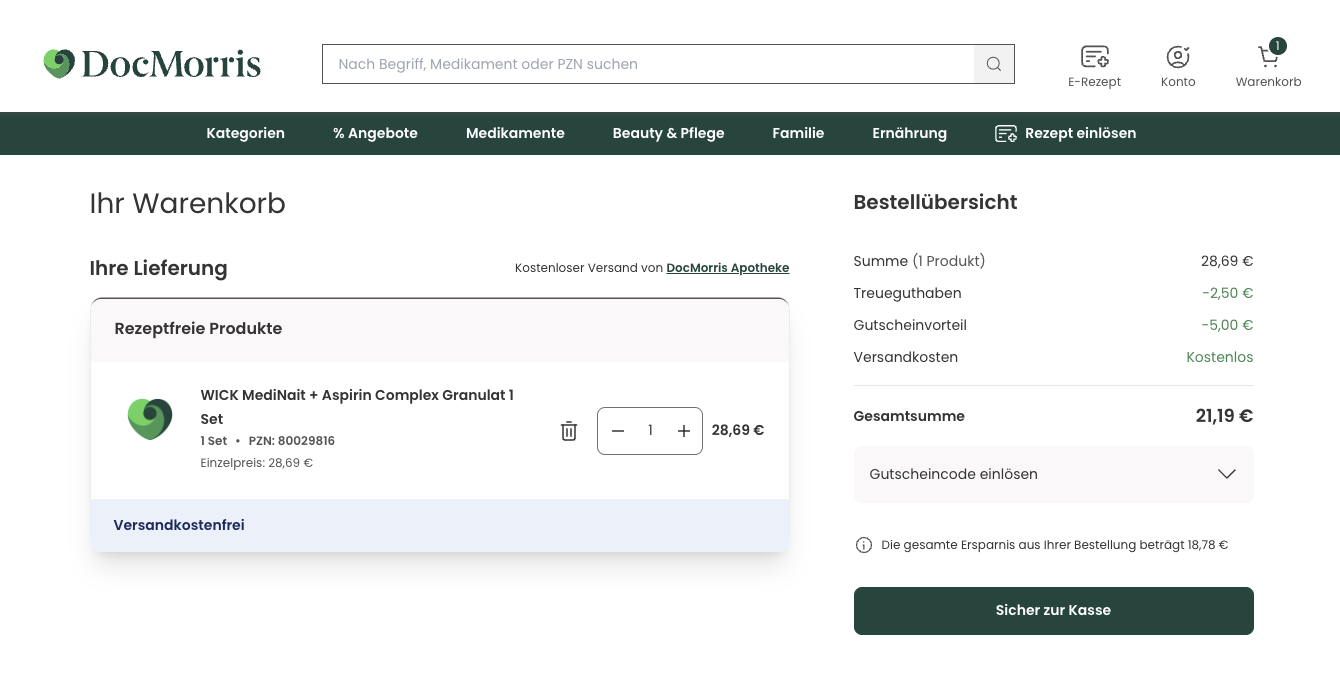Open the Warenkorb cart icon
The height and width of the screenshot is (698, 1340).
coord(1268,58)
